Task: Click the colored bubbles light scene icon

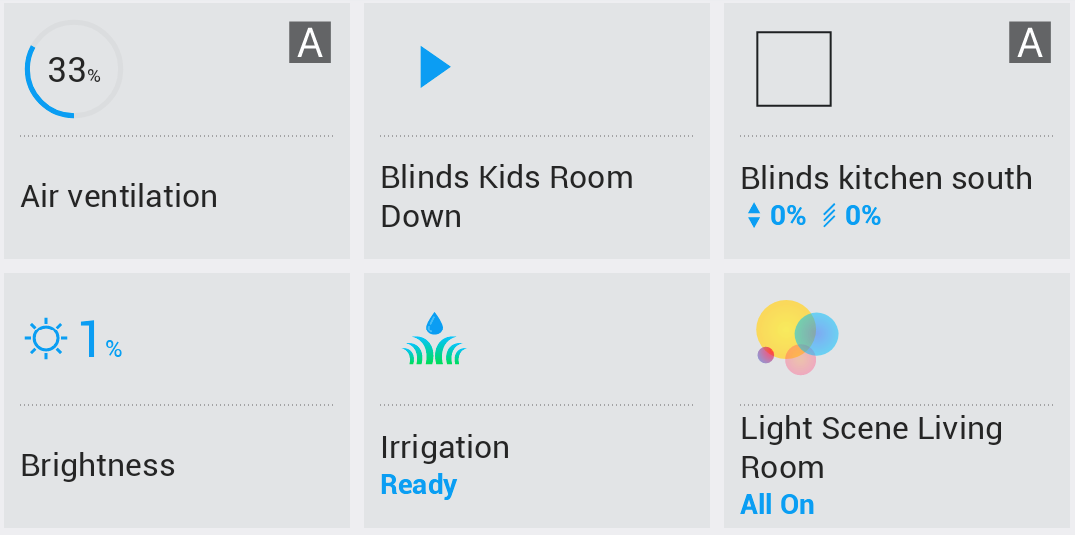Action: tap(795, 337)
